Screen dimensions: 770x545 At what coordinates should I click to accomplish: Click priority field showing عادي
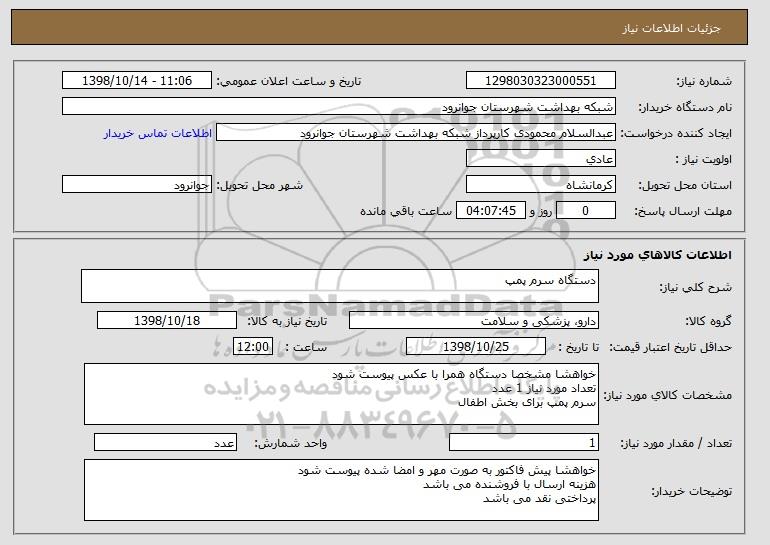pos(541,159)
